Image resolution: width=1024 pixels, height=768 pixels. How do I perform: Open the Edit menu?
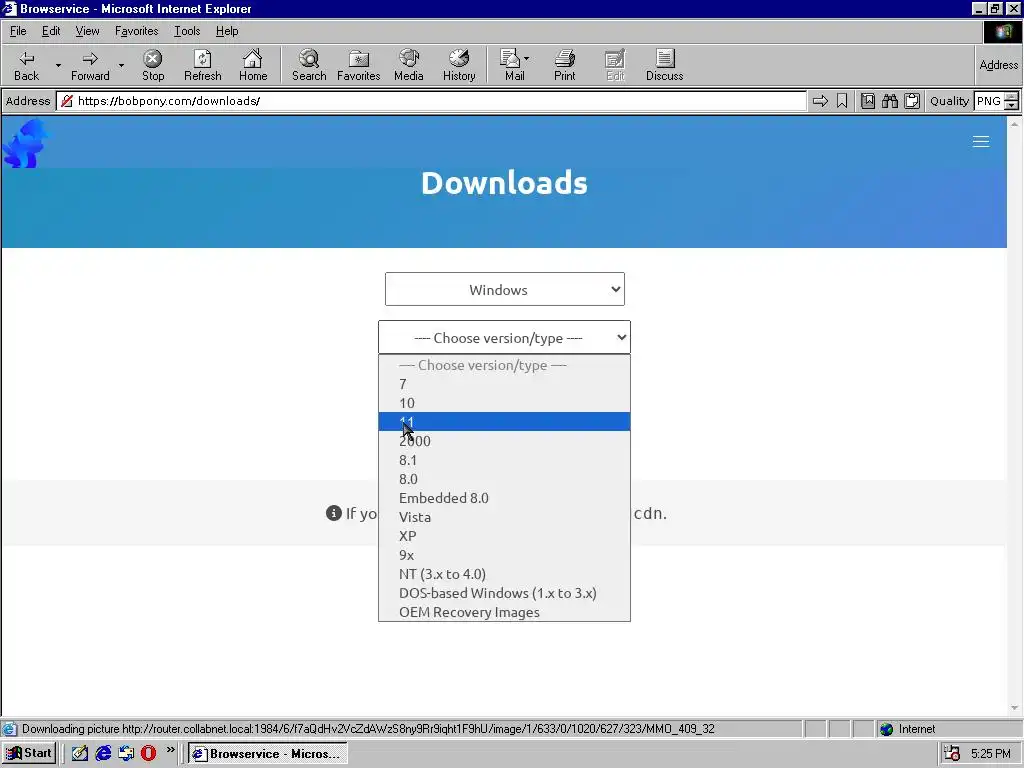(x=51, y=31)
